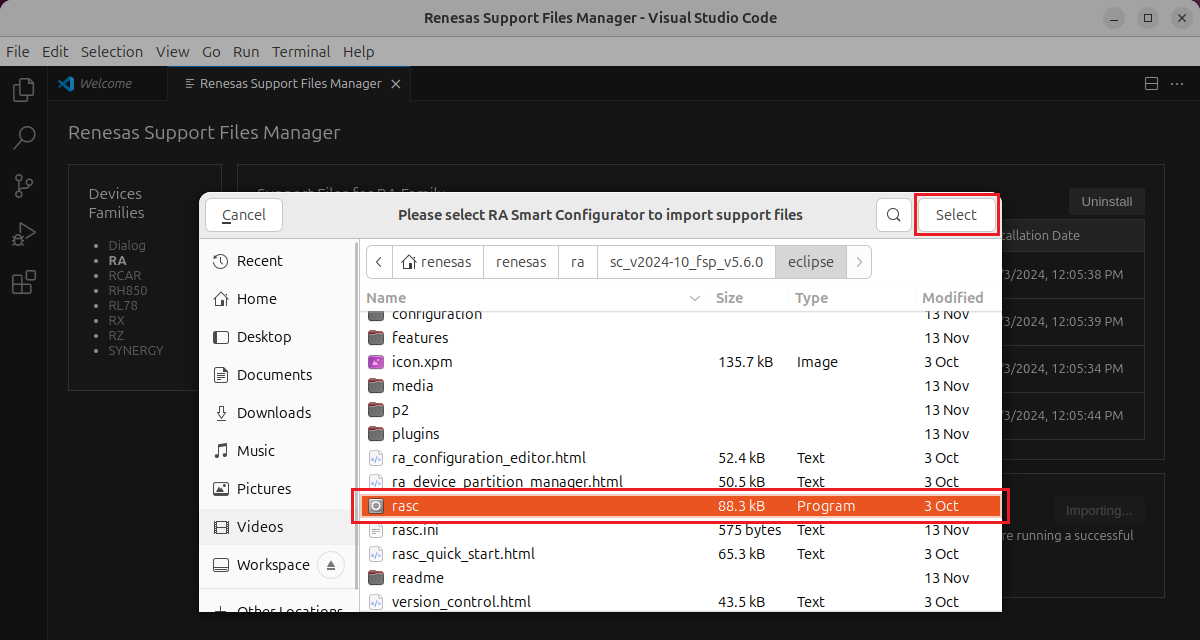This screenshot has height=640, width=1200.
Task: Open the Edit menu
Action: (55, 52)
